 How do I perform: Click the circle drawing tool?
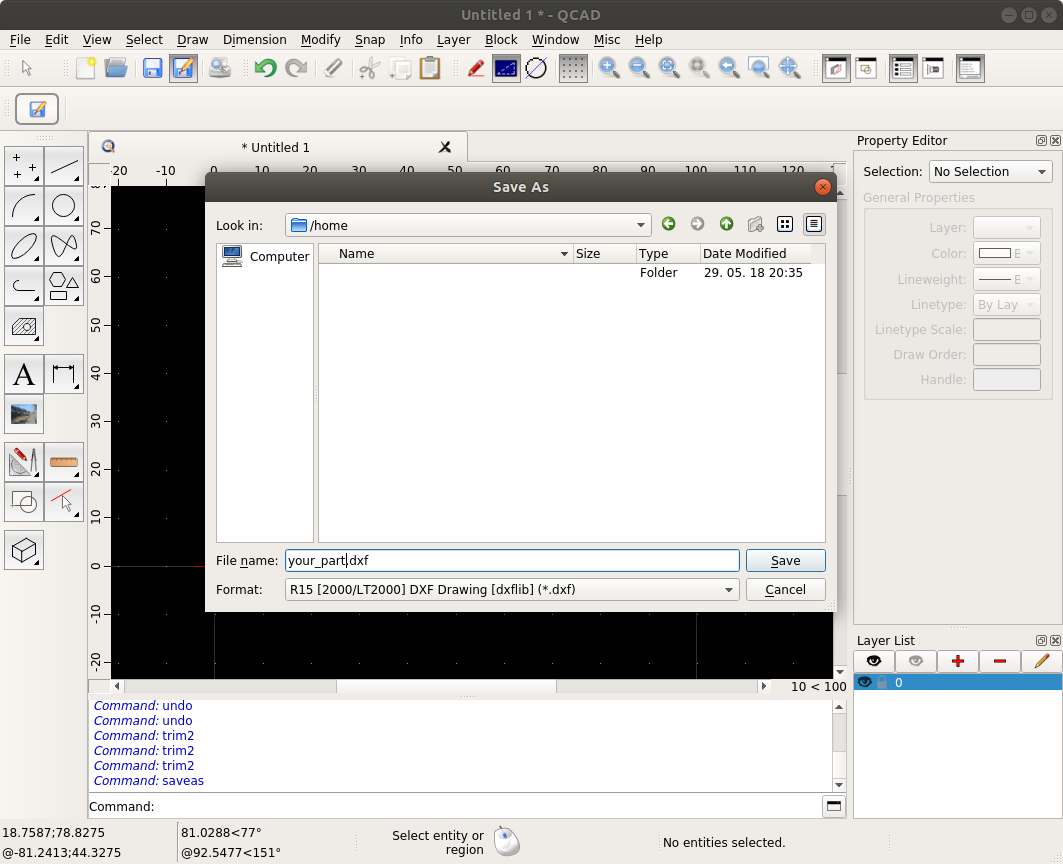(64, 207)
